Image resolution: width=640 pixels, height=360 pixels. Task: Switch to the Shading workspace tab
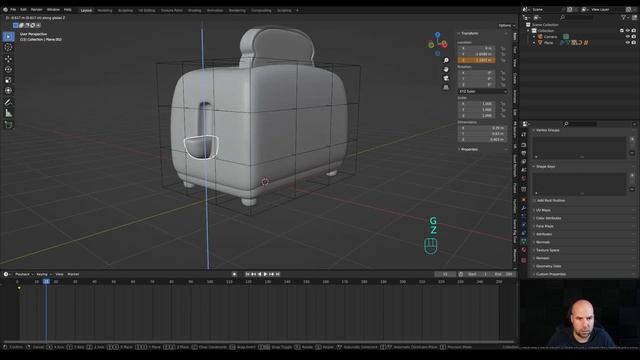194,10
